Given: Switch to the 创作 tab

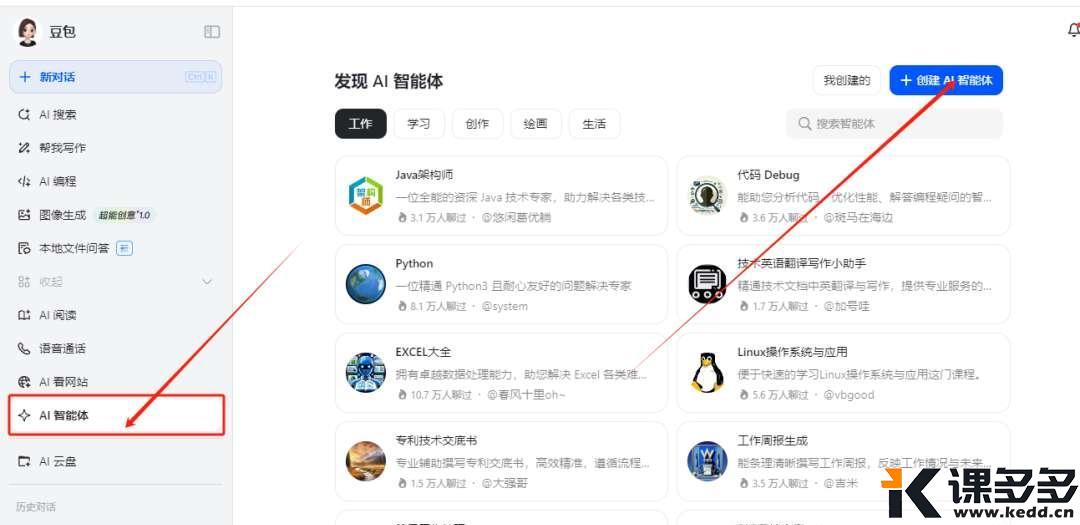Looking at the screenshot, I should coord(477,124).
